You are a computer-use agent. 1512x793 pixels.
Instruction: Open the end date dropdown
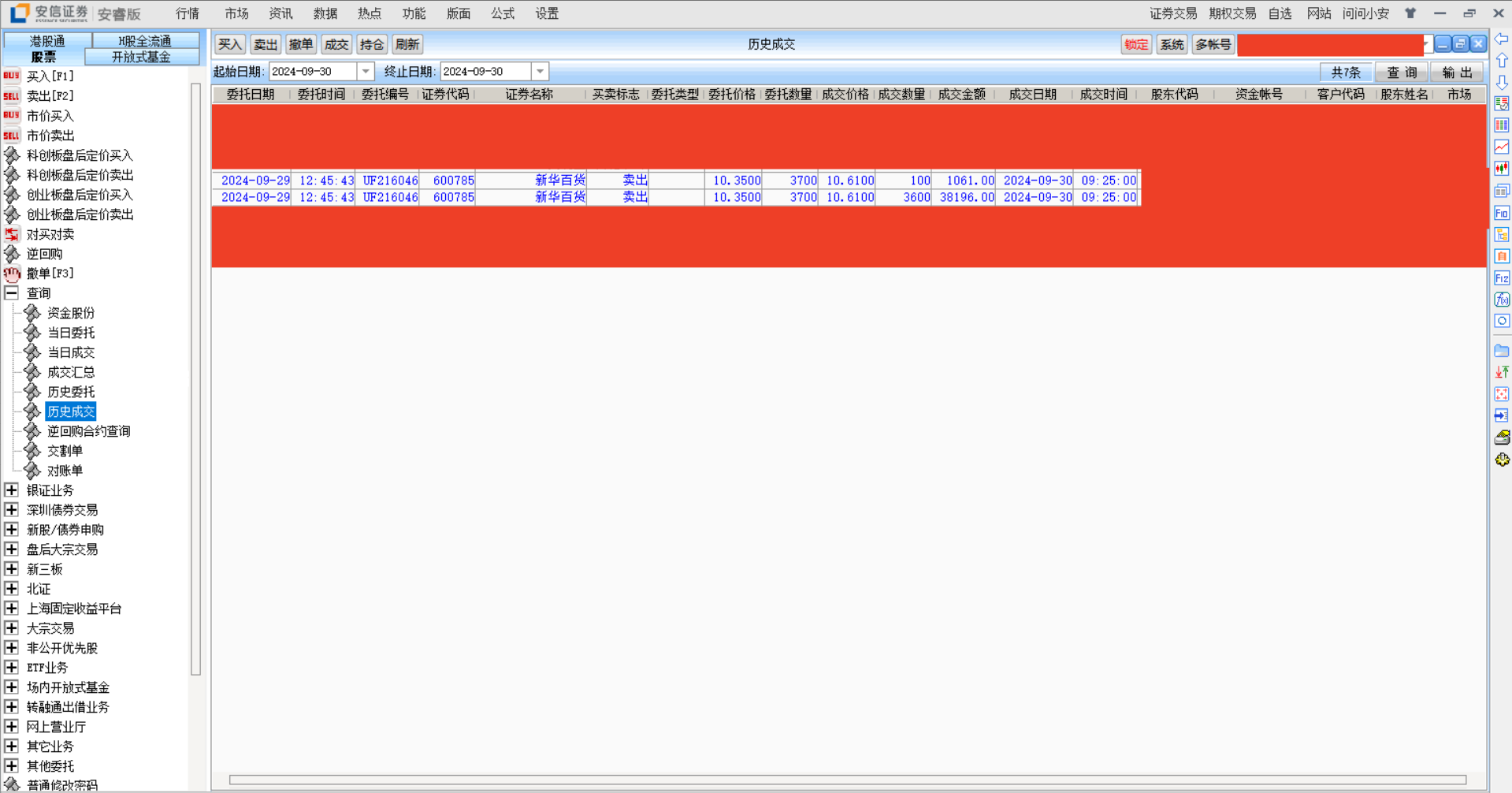point(540,72)
